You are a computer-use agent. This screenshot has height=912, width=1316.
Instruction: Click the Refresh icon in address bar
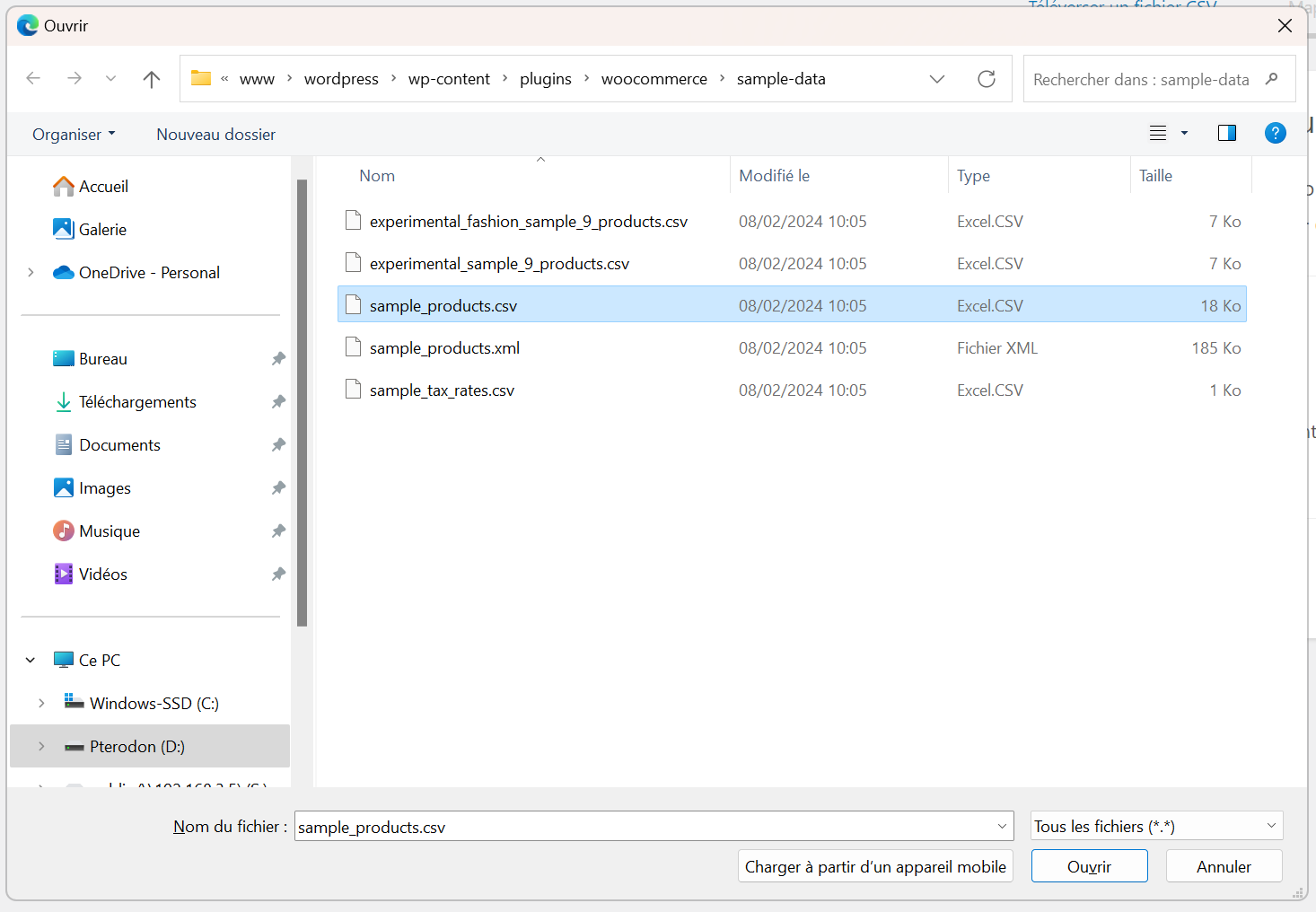coord(986,79)
